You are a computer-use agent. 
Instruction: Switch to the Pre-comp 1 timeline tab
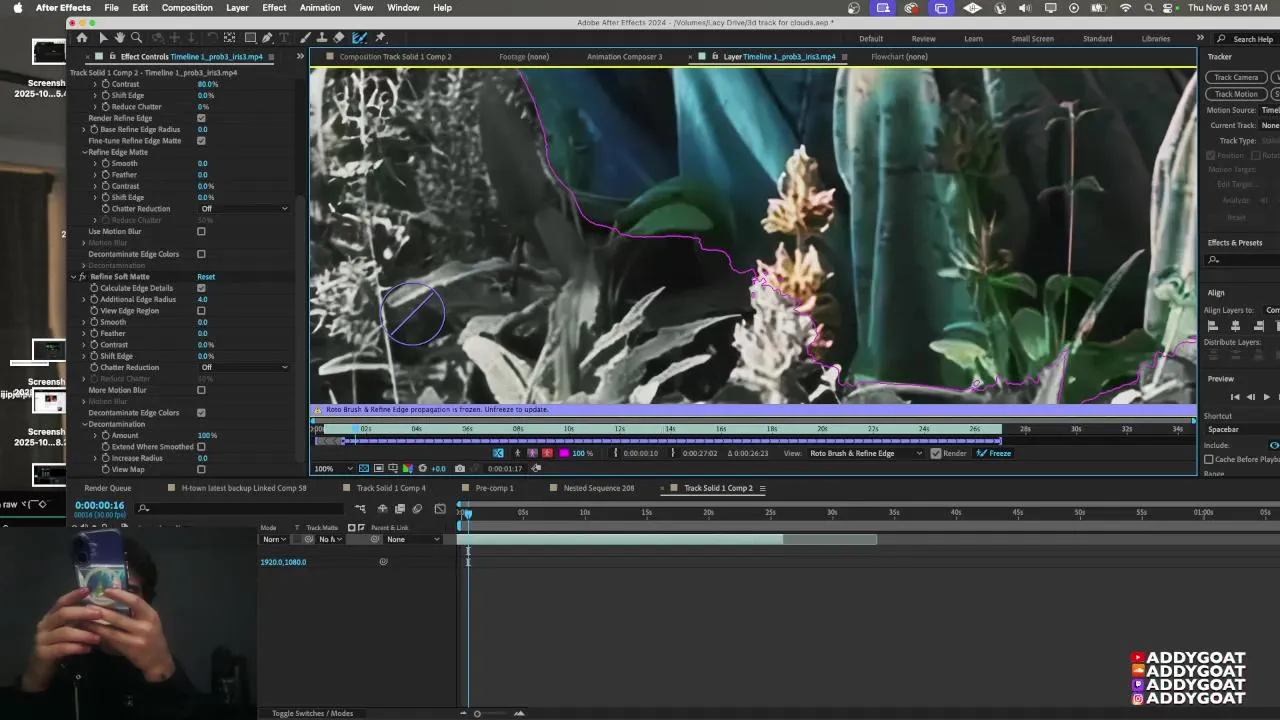pyautogui.click(x=494, y=488)
